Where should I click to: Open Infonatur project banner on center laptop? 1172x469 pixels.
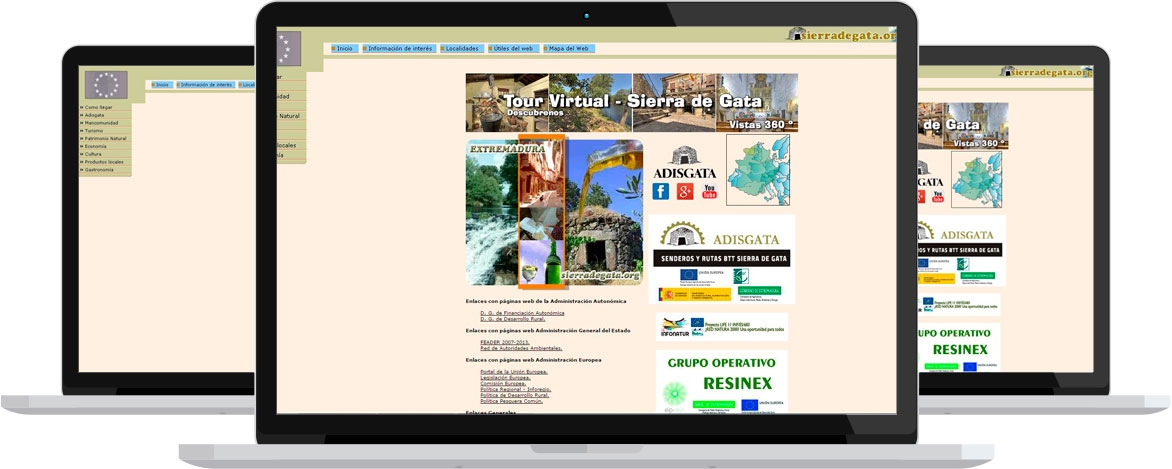point(721,327)
